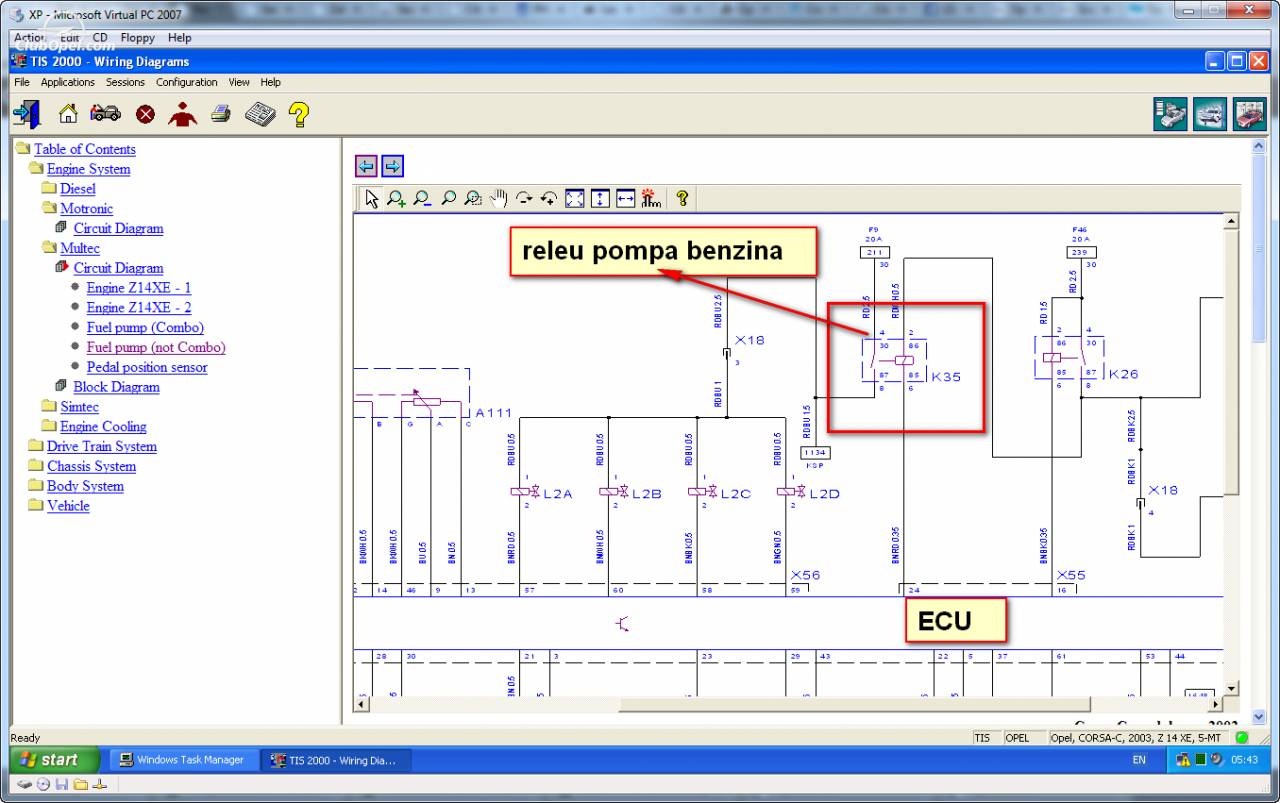1280x803 pixels.
Task: Open Circuit Diagram under Motronic
Action: tap(118, 228)
